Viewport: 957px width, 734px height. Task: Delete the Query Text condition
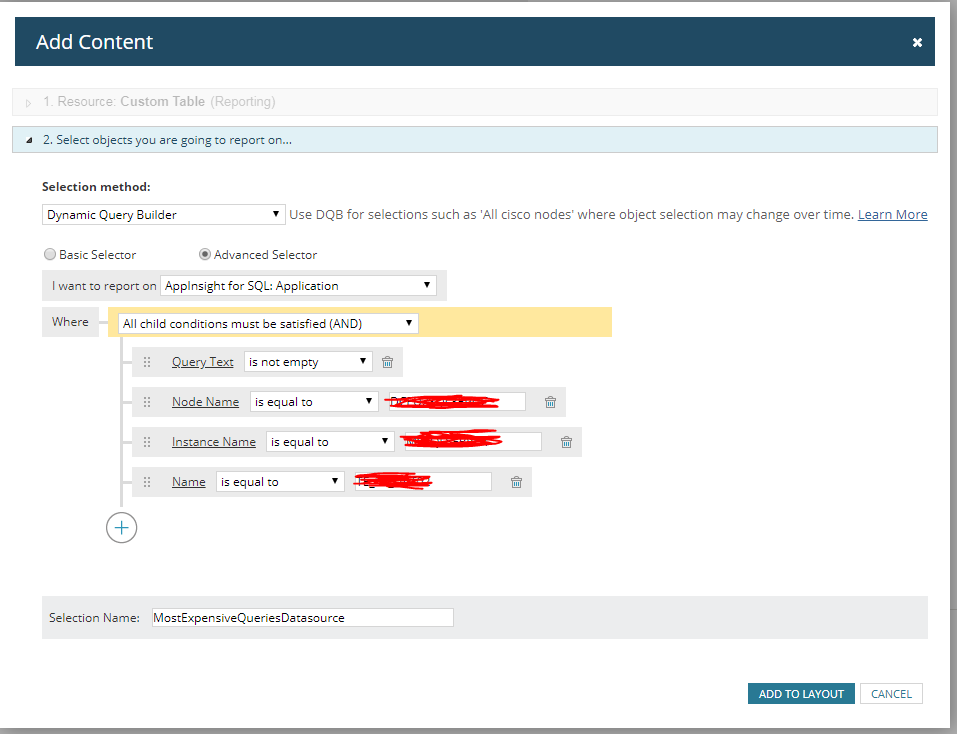click(387, 362)
